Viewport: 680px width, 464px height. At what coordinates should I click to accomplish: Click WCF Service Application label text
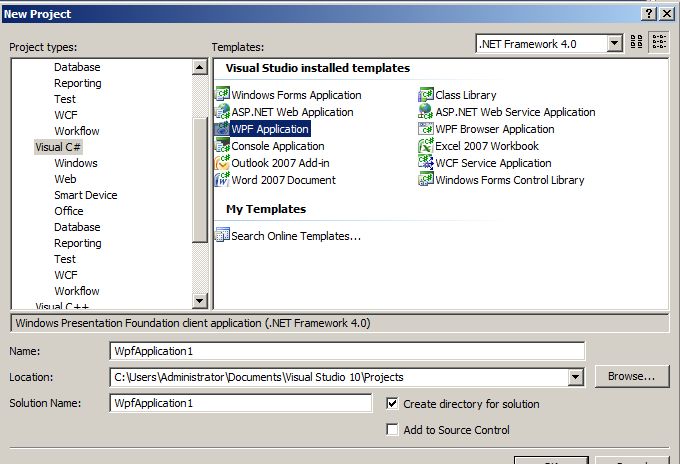[494, 163]
